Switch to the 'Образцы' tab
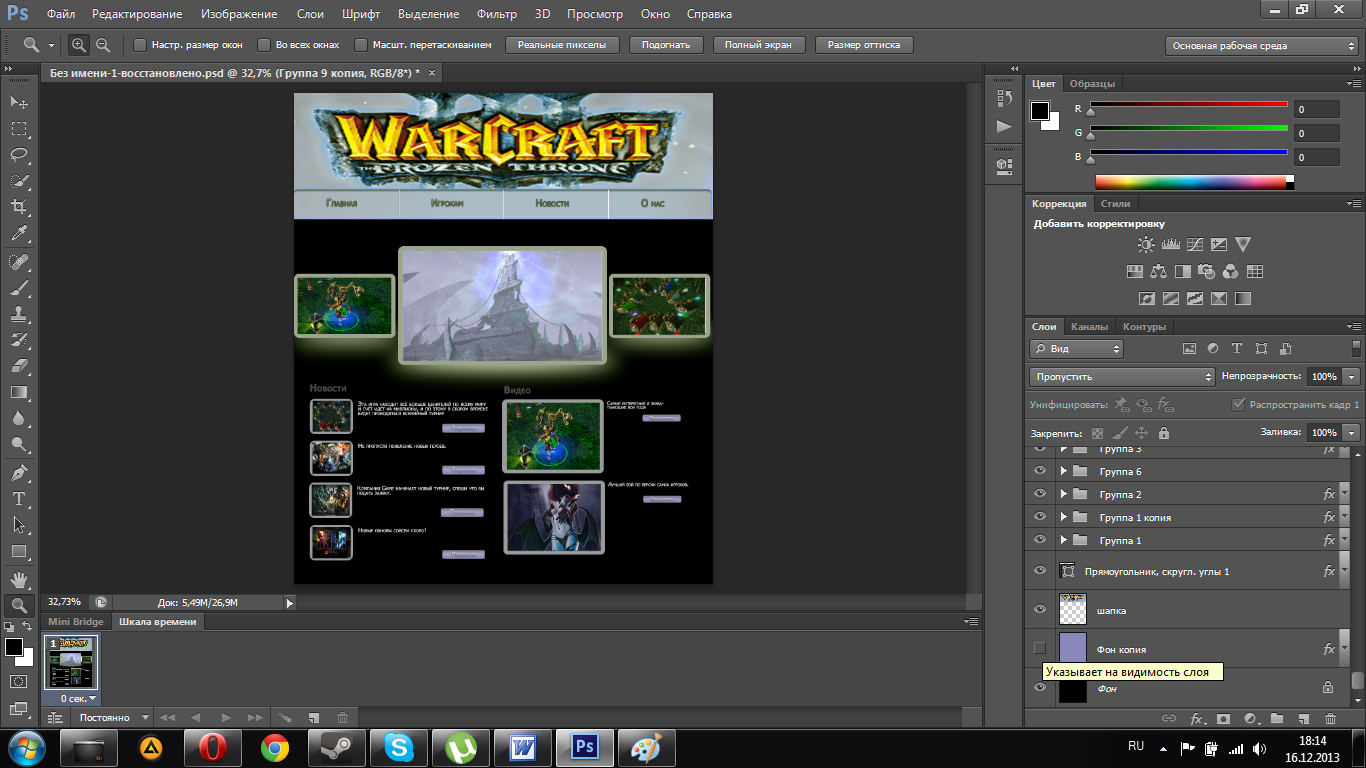 point(1092,84)
